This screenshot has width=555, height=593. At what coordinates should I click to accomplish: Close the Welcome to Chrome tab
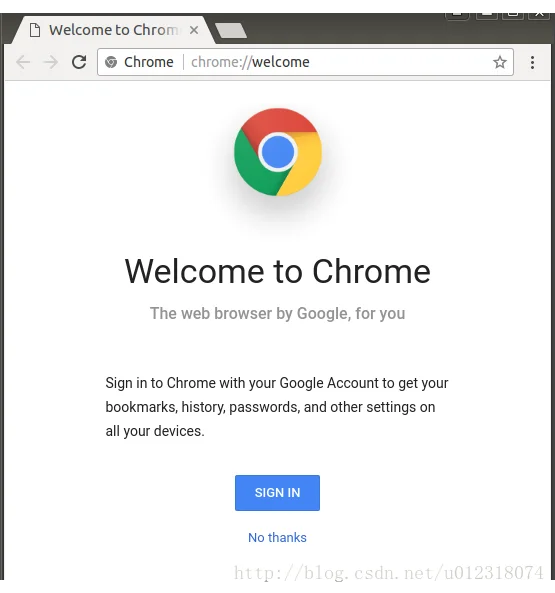click(x=194, y=30)
